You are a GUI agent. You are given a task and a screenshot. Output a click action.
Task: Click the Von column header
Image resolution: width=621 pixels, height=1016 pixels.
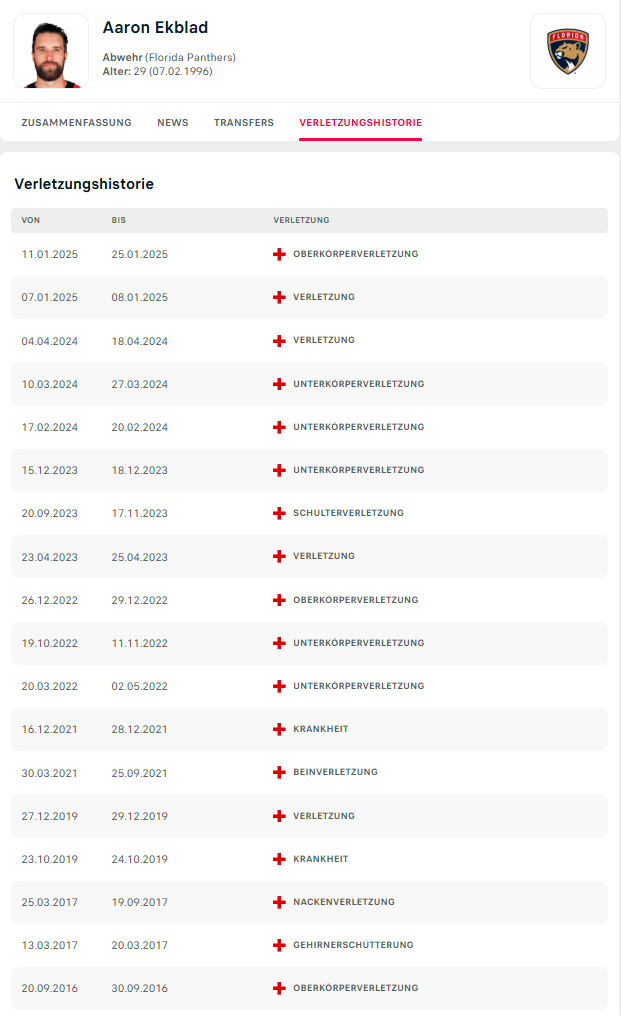coord(31,220)
